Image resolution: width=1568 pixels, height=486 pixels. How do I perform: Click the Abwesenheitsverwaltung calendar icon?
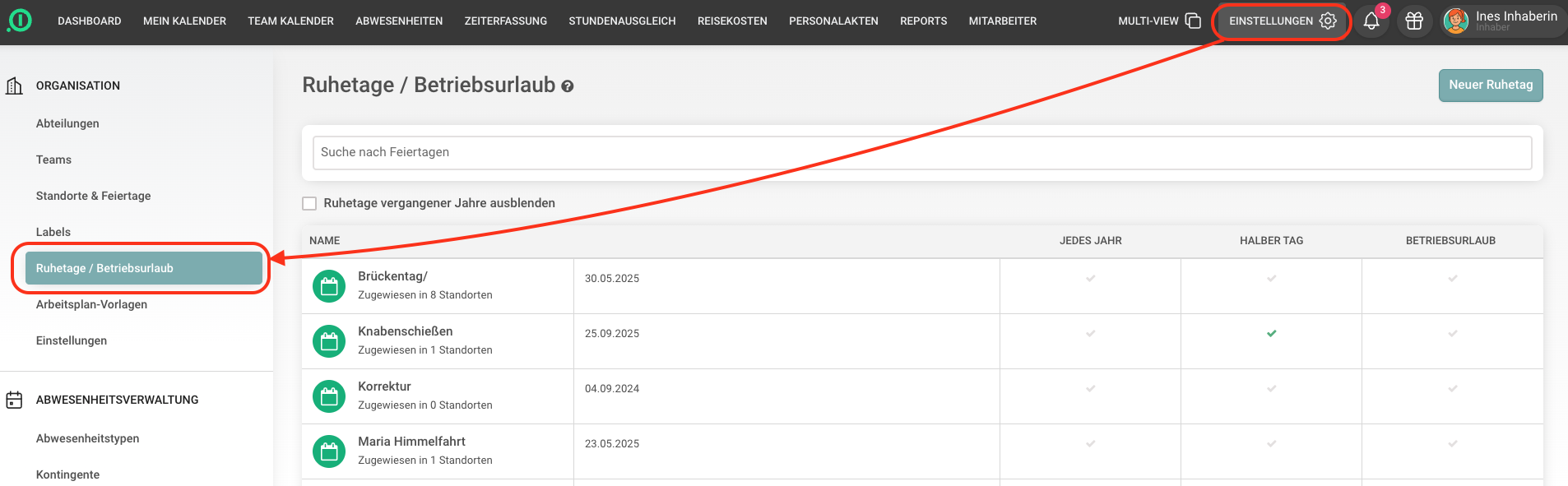(14, 400)
